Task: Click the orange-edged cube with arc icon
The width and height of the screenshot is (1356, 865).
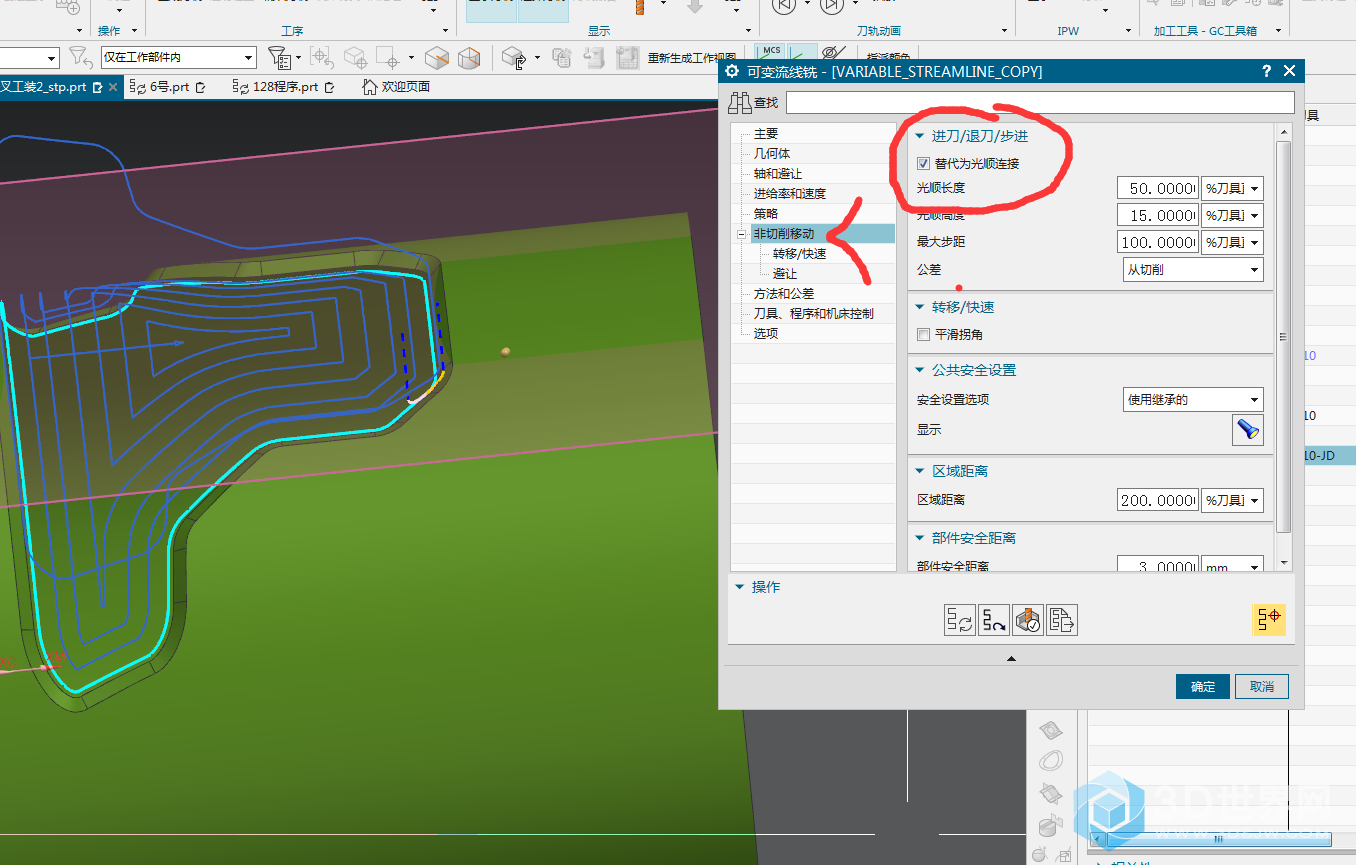Action: [468, 58]
